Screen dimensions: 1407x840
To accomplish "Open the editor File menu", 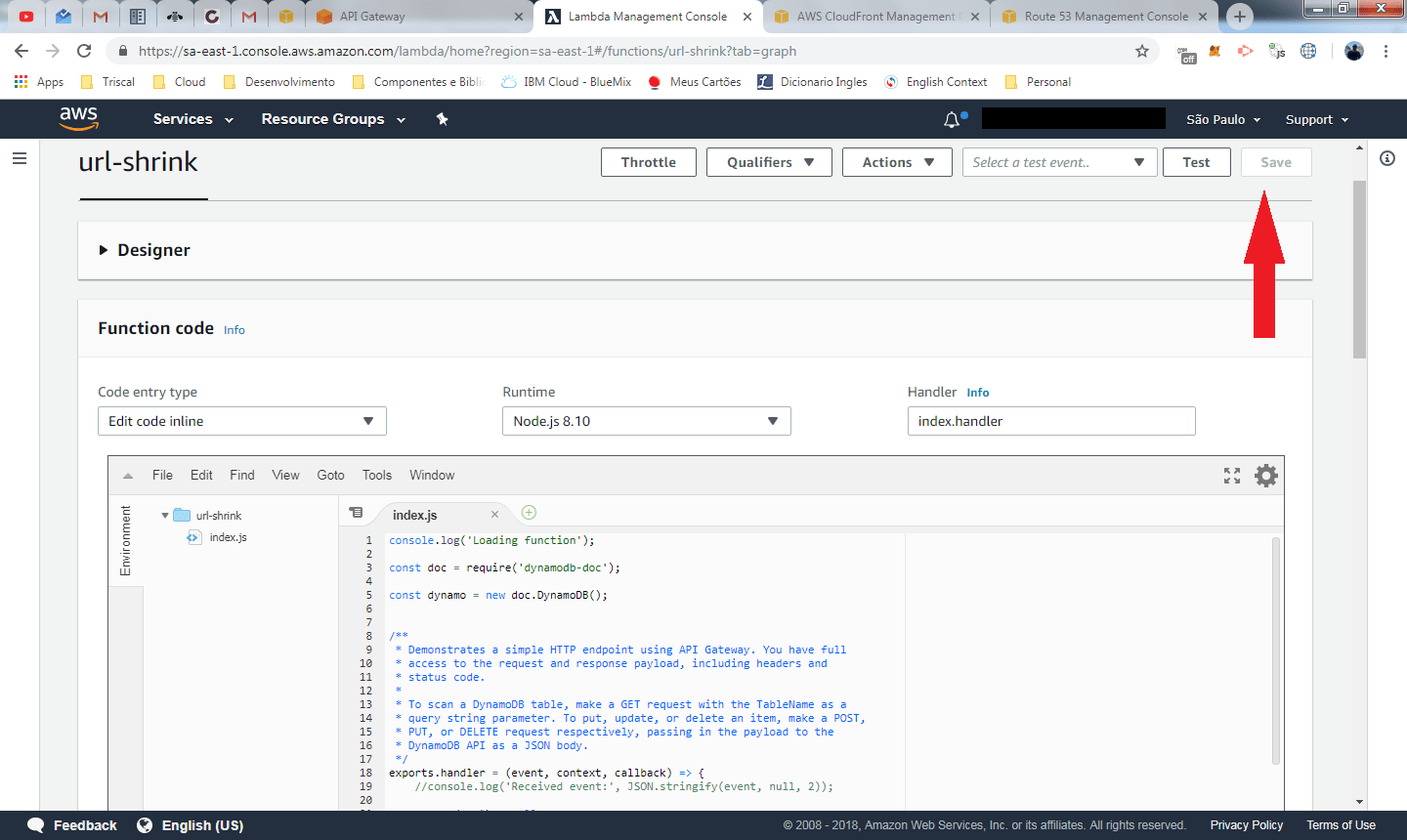I will 162,476.
